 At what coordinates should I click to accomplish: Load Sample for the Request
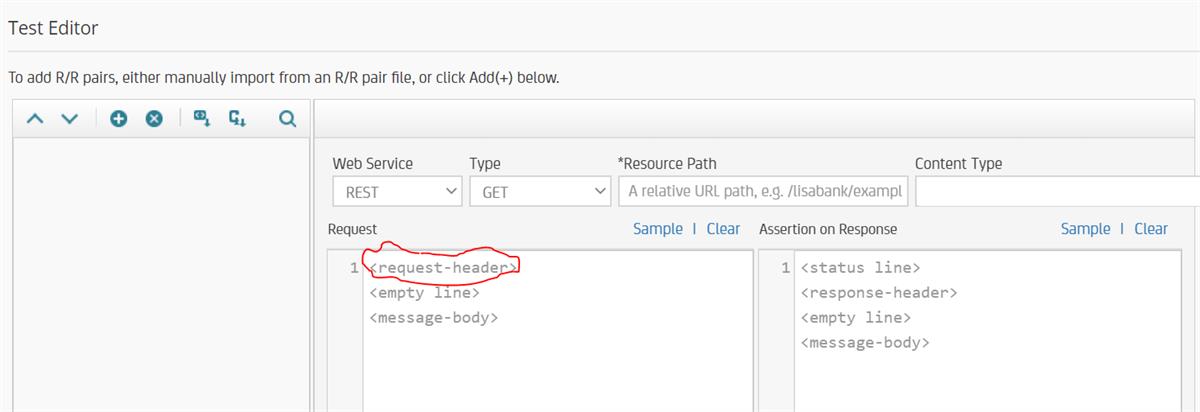tap(658, 229)
